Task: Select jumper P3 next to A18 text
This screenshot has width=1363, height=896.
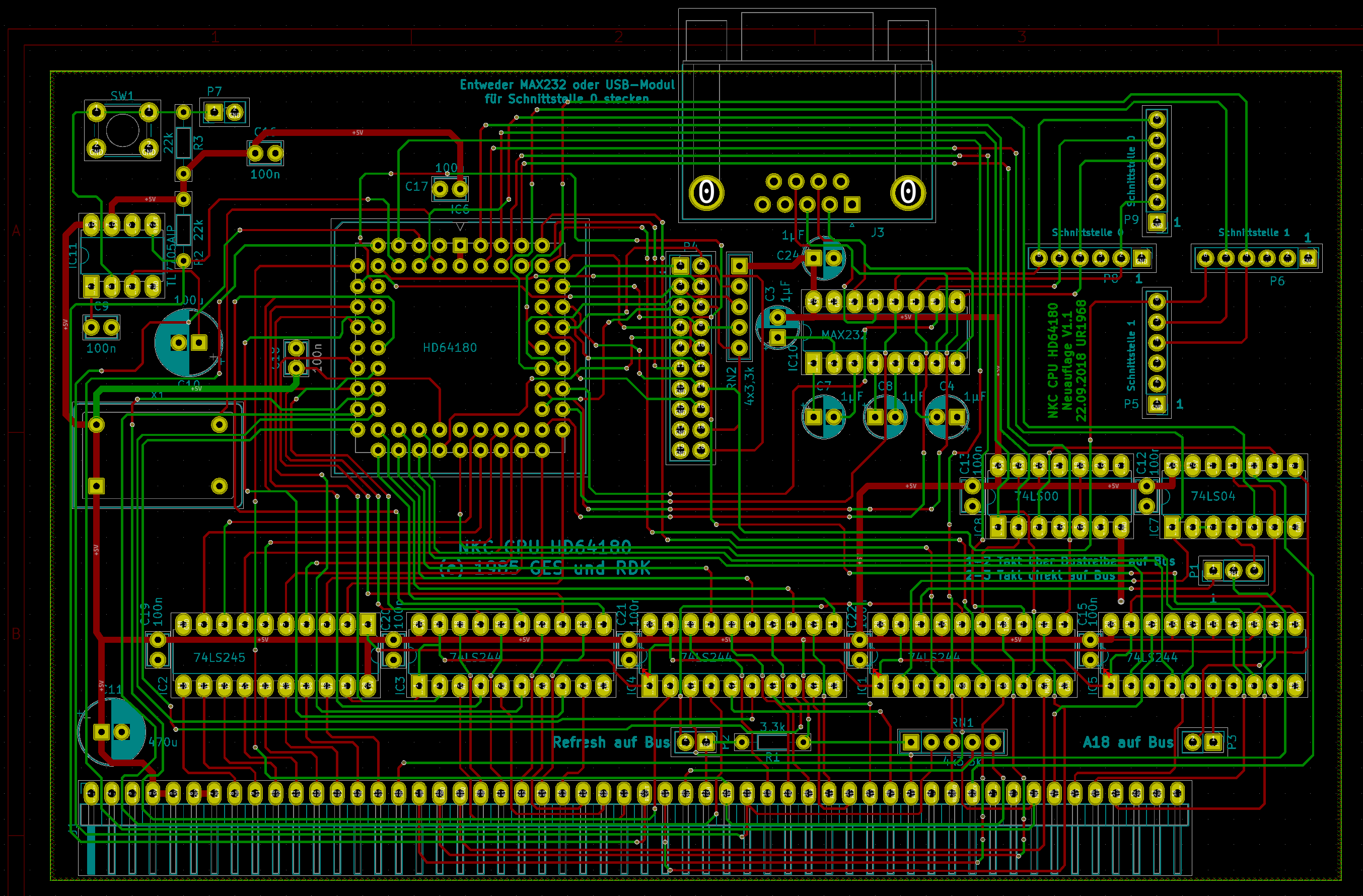Action: click(1203, 742)
